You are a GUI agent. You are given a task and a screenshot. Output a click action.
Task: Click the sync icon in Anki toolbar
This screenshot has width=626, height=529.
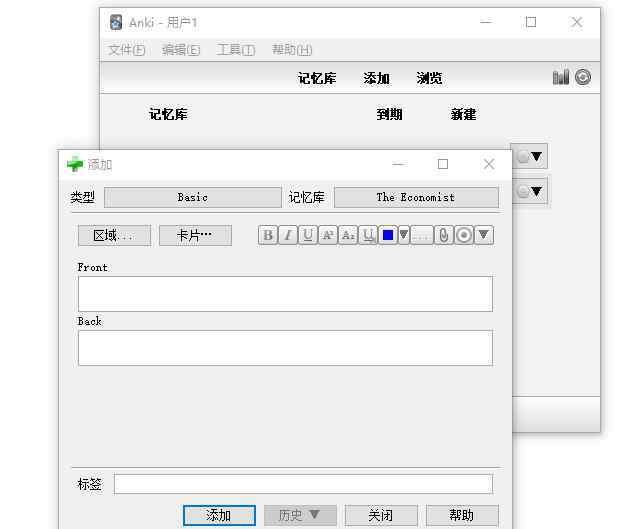coord(583,77)
